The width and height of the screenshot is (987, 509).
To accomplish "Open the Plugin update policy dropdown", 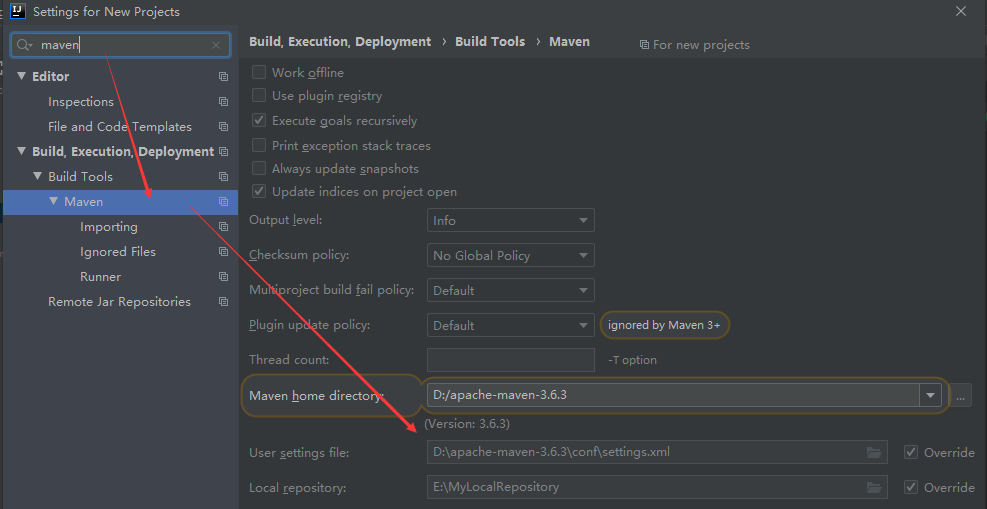I will (510, 325).
